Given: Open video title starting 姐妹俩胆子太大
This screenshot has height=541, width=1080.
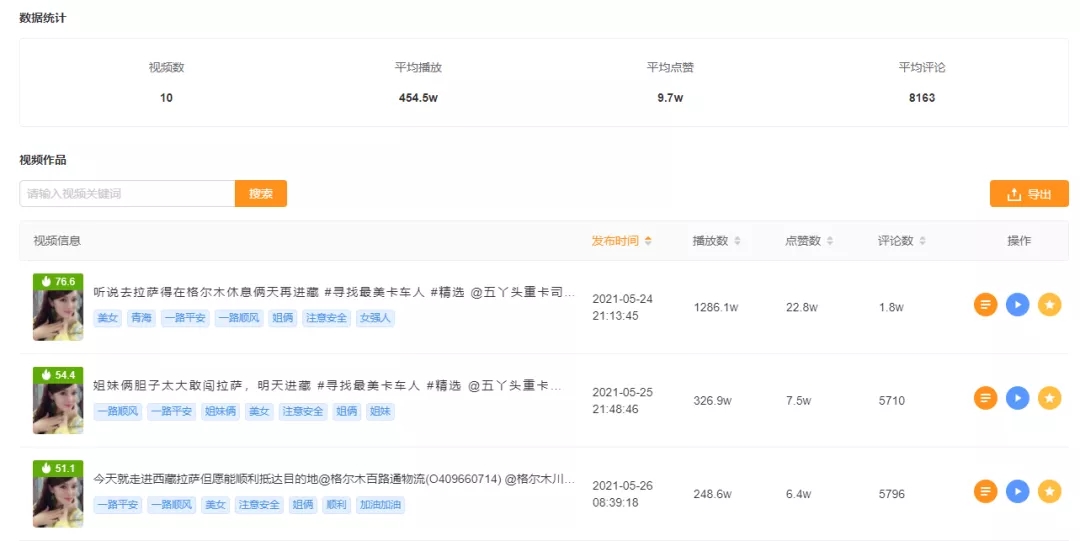Looking at the screenshot, I should tap(327, 386).
